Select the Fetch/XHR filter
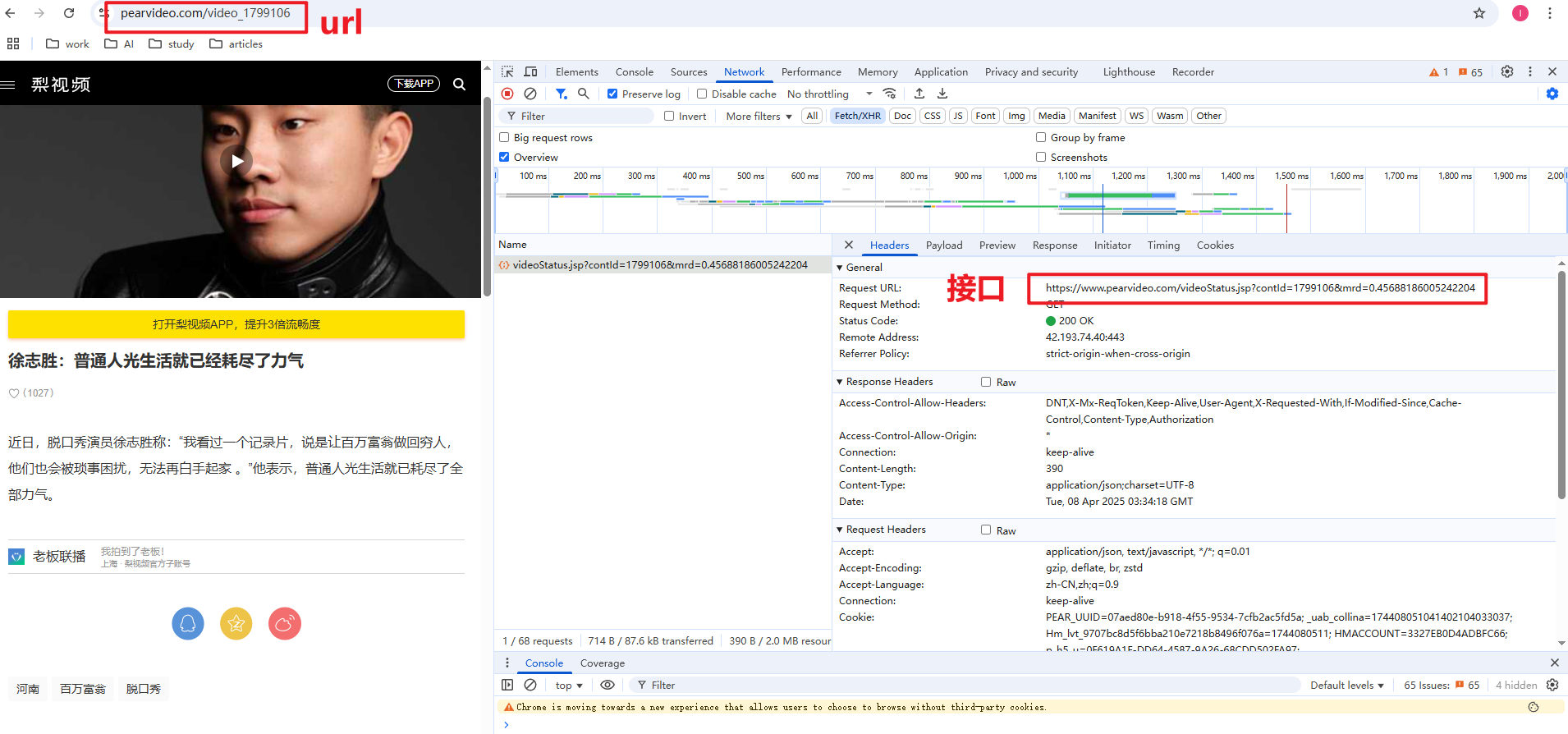The width and height of the screenshot is (1568, 734). (x=858, y=116)
